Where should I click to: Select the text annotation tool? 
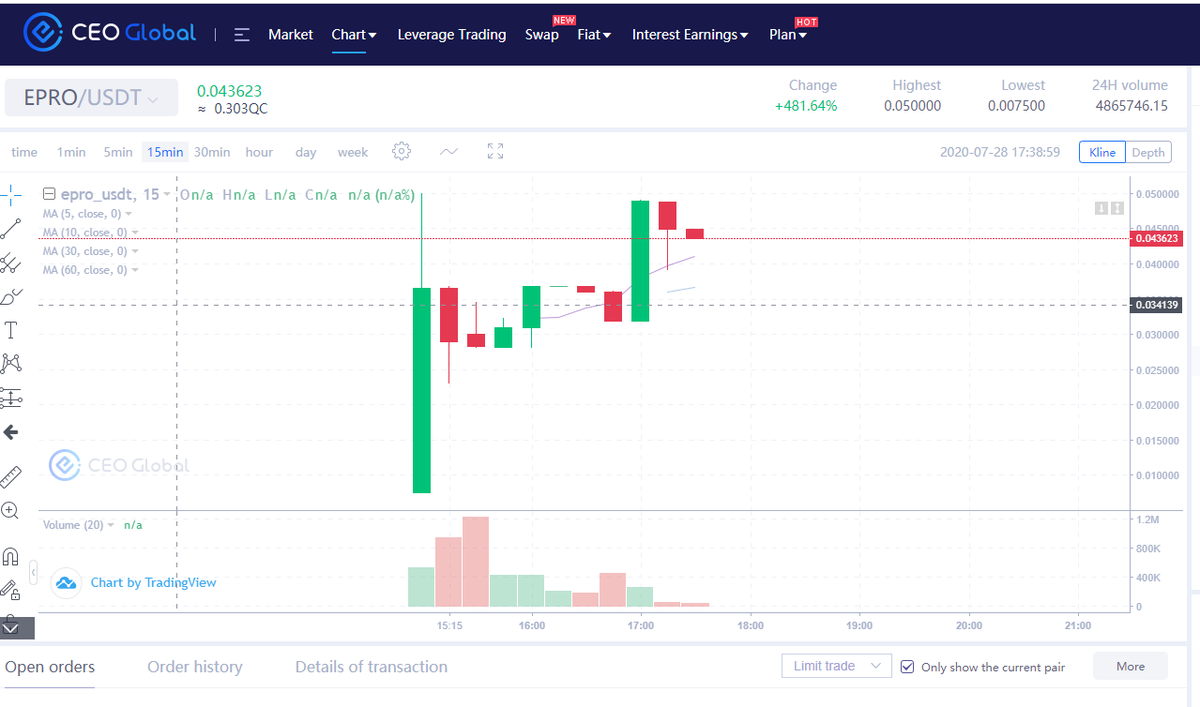pos(10,330)
